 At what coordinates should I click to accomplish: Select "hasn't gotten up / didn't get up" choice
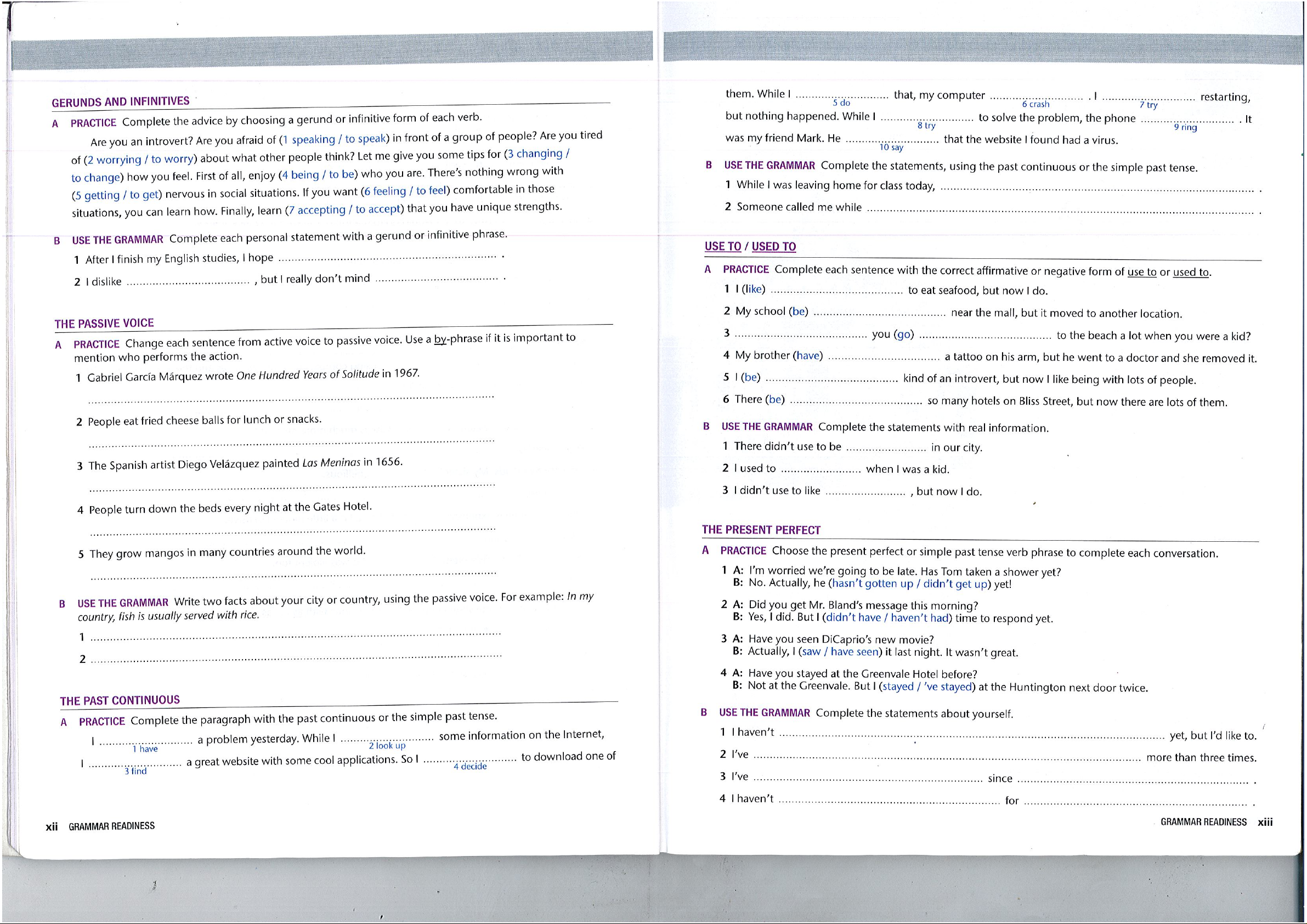tap(909, 583)
